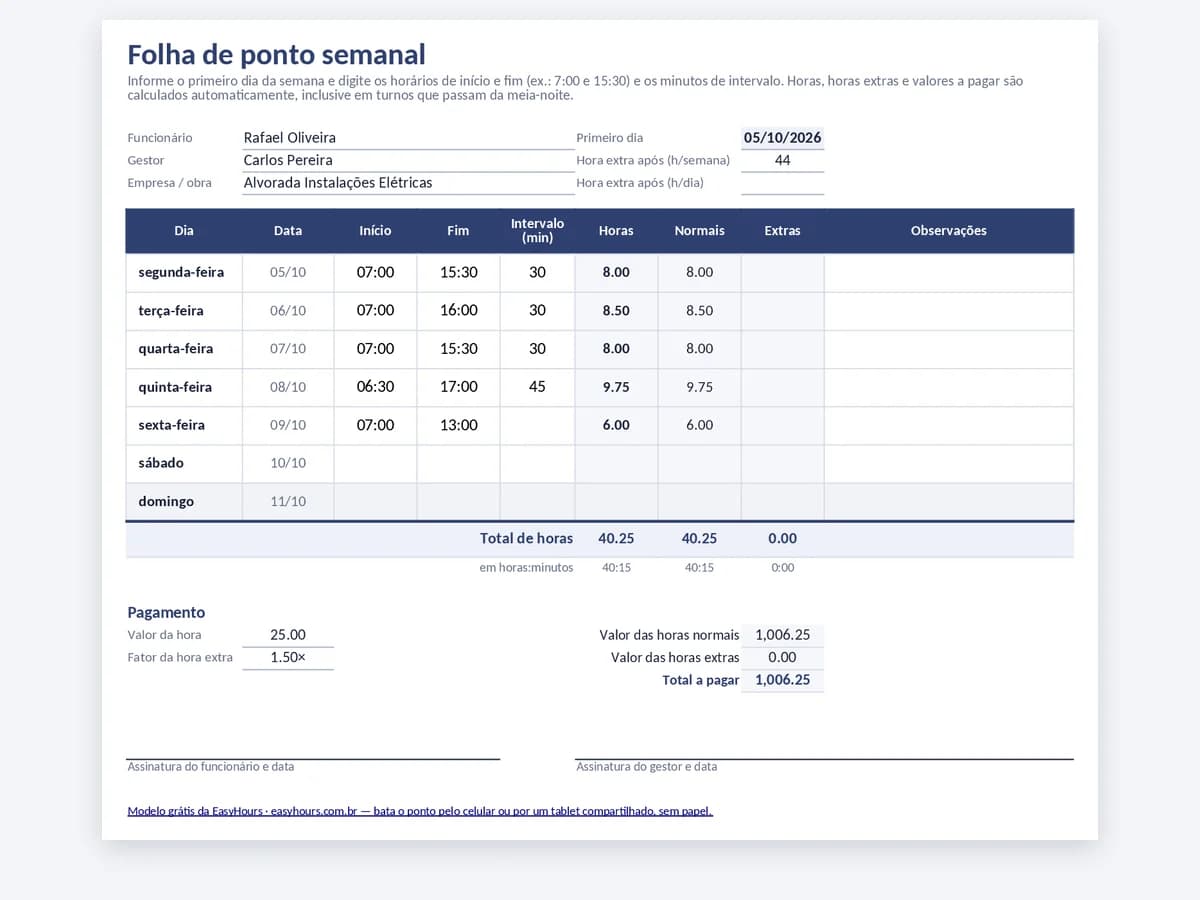Select the domingo row label
1200x900 pixels.
184,501
